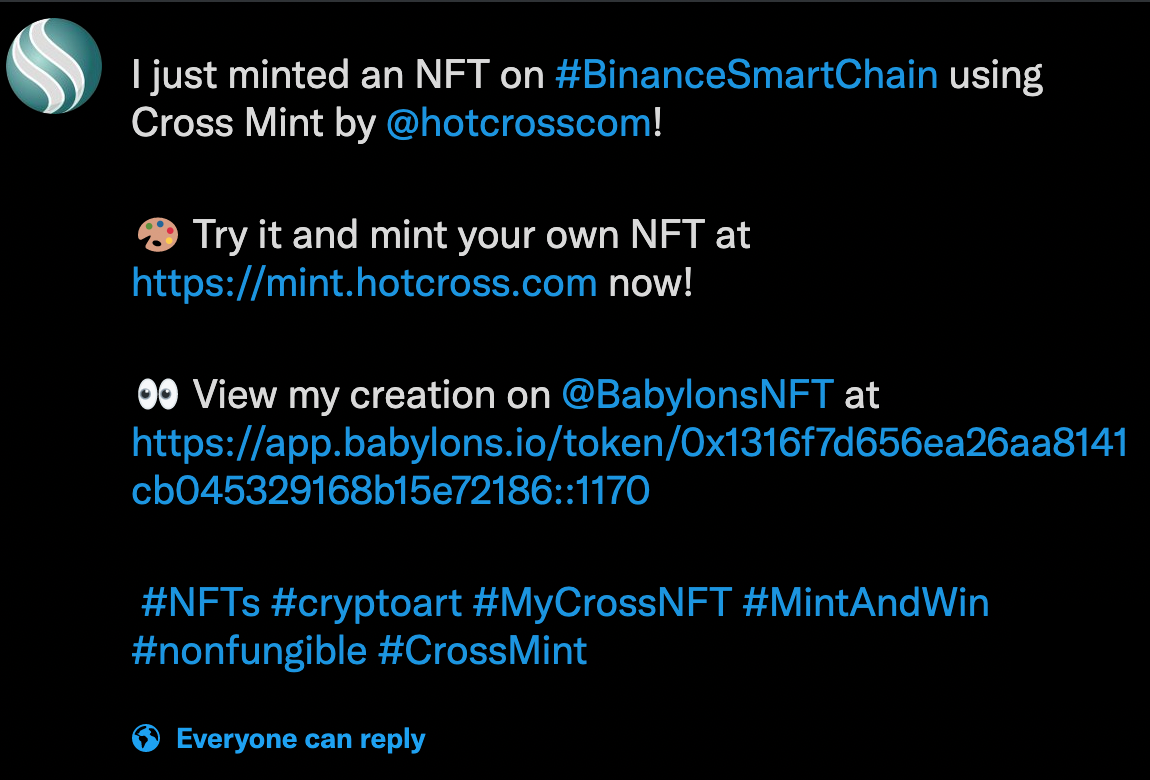
Task: Click the globe icon beside reply setting
Action: (x=146, y=738)
